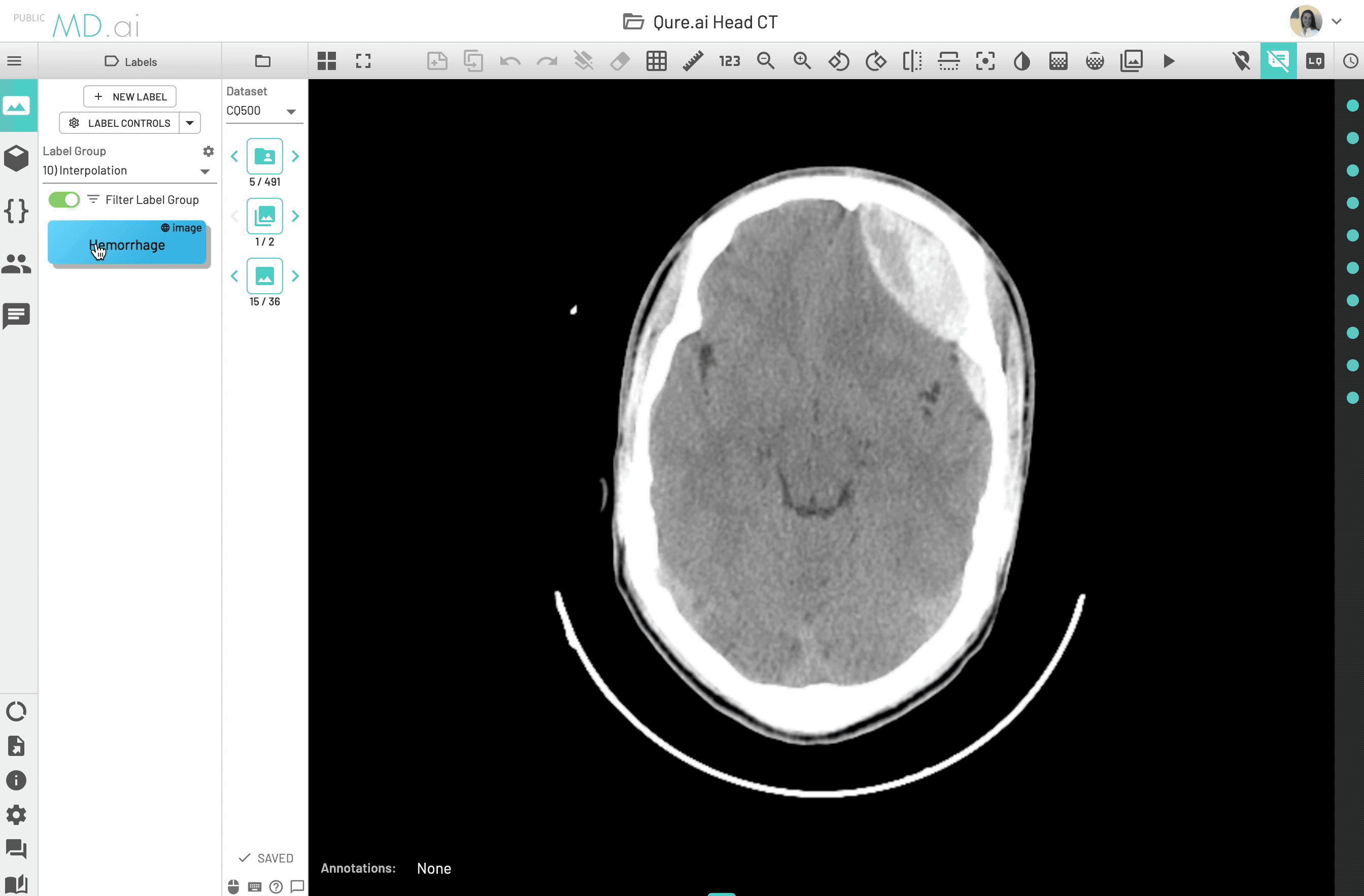Open the CQ500 Dataset dropdown
Image resolution: width=1364 pixels, height=896 pixels.
coord(291,111)
